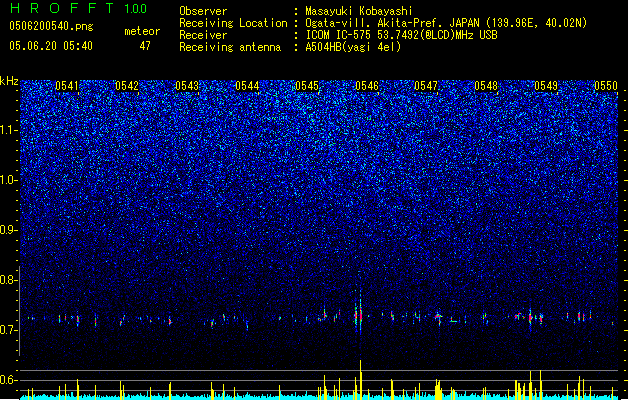Click the 0545 time marker
Image resolution: width=629 pixels, height=400 pixels.
(307, 86)
